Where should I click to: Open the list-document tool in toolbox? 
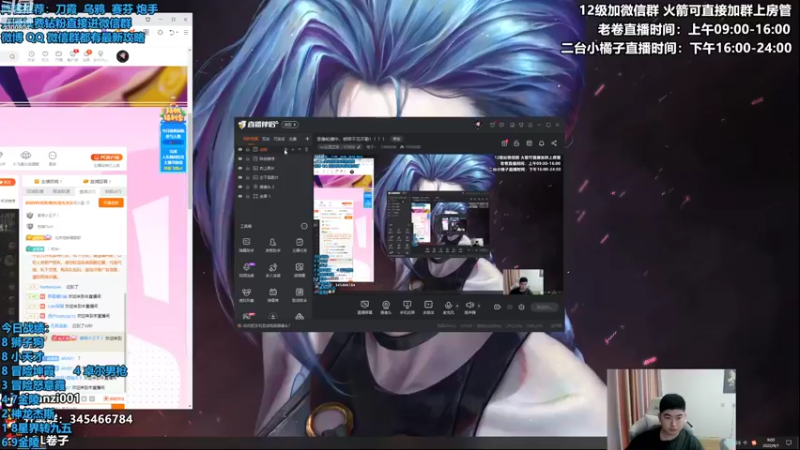click(x=299, y=294)
